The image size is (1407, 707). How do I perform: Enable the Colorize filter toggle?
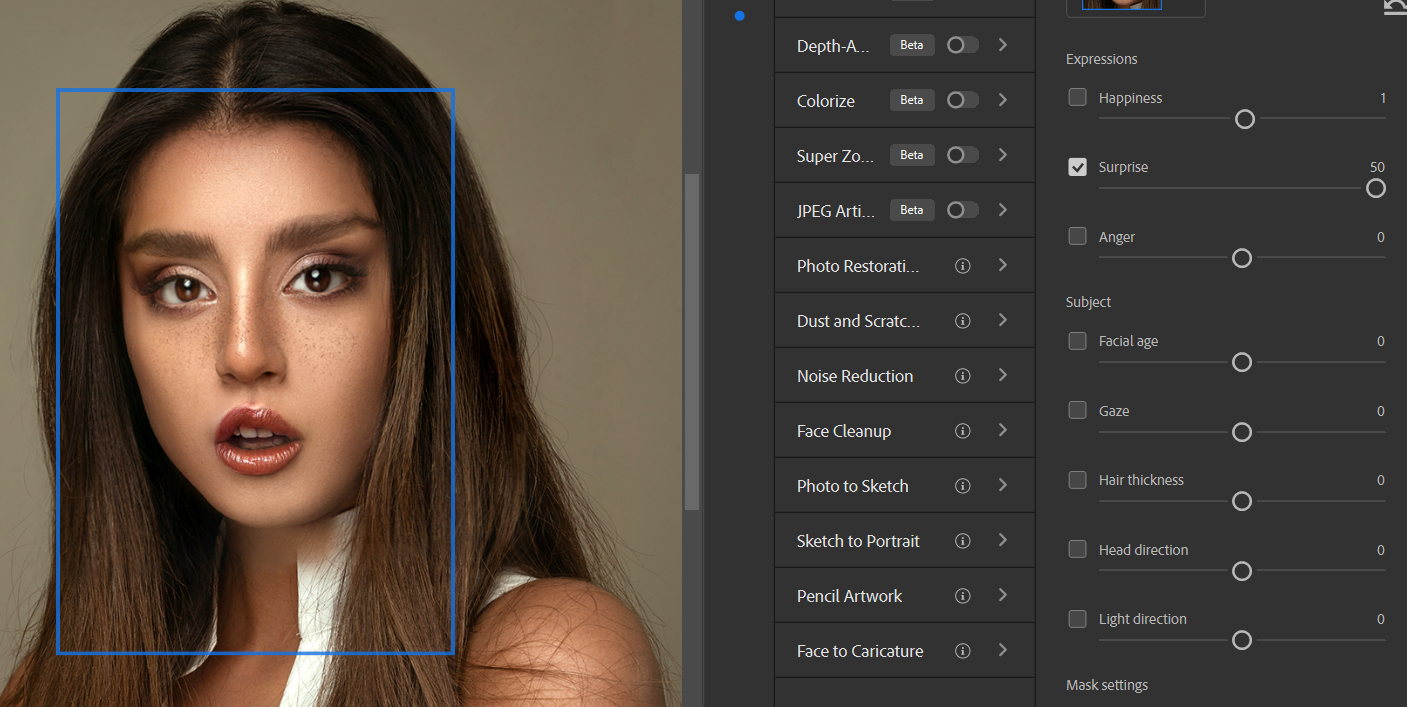[x=962, y=100]
